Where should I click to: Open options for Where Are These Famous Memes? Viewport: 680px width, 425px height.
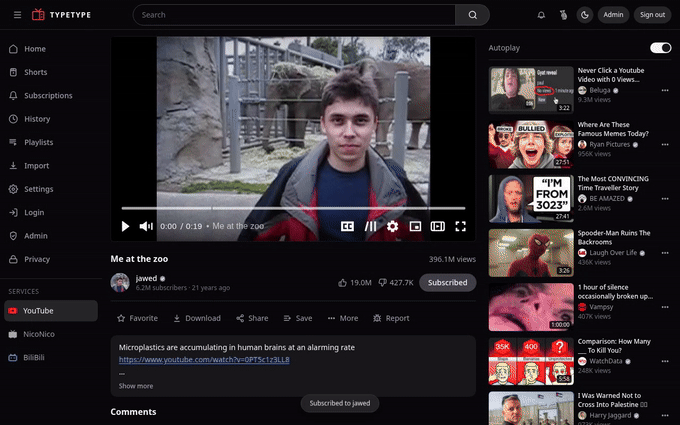(665, 145)
